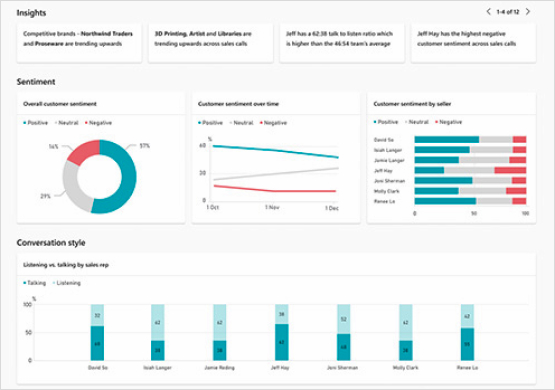Image resolution: width=555 pixels, height=390 pixels.
Task: Open the Northwind Traders competitive brands insight card
Action: [x=79, y=43]
